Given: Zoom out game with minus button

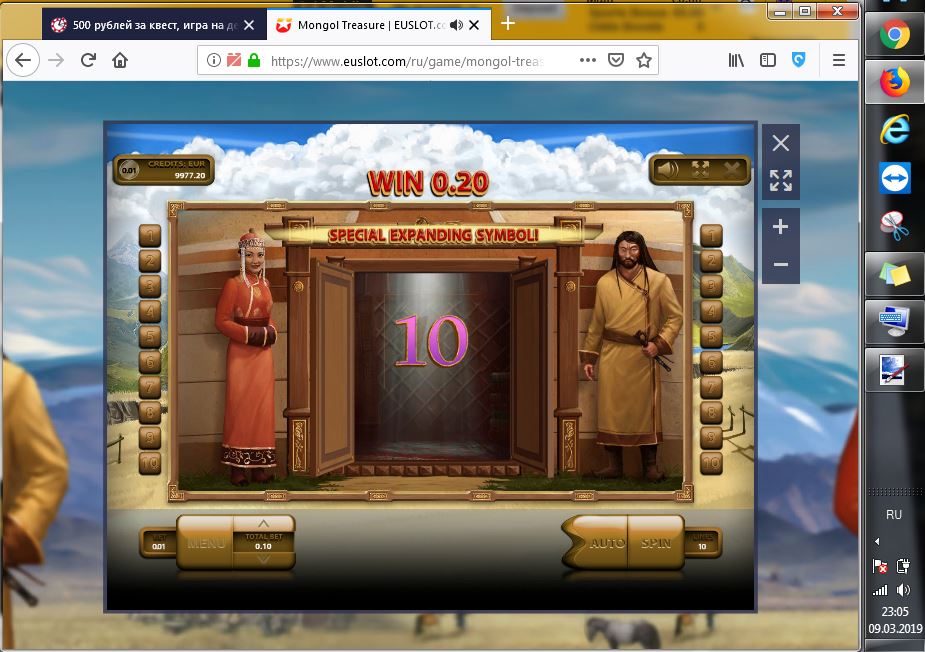Looking at the screenshot, I should pos(781,265).
